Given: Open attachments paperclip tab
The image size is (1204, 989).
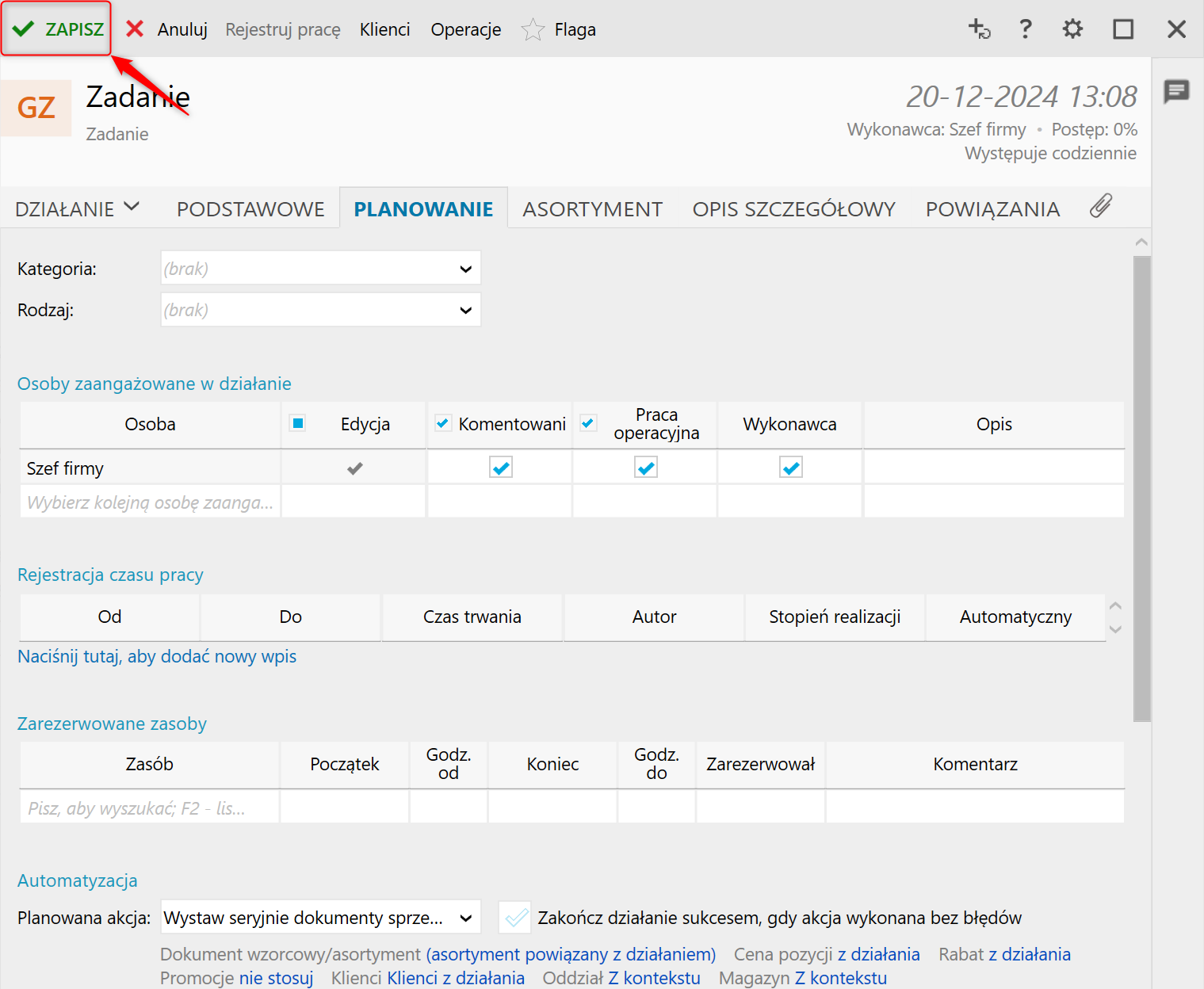Looking at the screenshot, I should pyautogui.click(x=1101, y=206).
